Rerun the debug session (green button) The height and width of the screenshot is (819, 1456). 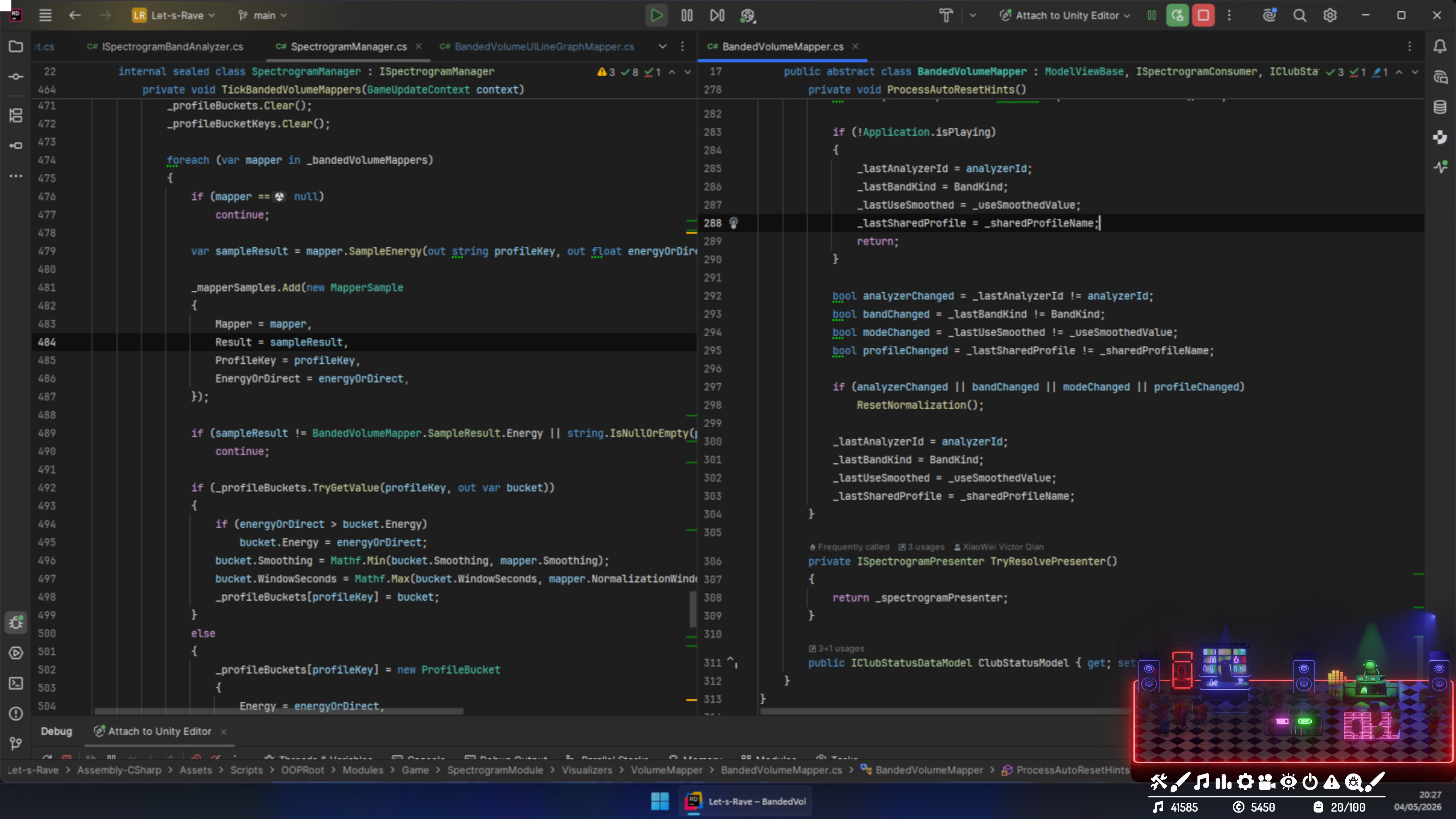click(x=1177, y=15)
